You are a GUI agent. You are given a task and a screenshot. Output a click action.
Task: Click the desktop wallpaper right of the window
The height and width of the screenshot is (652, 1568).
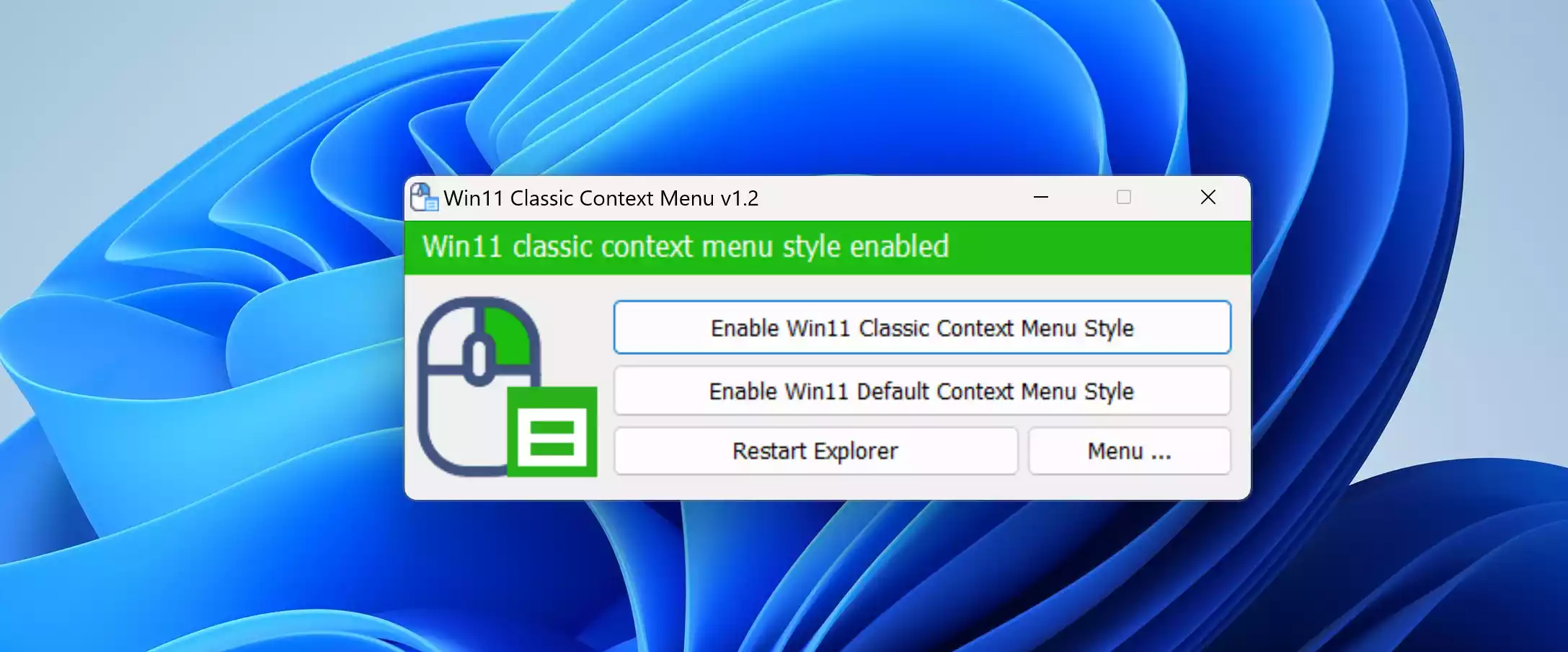1406,339
